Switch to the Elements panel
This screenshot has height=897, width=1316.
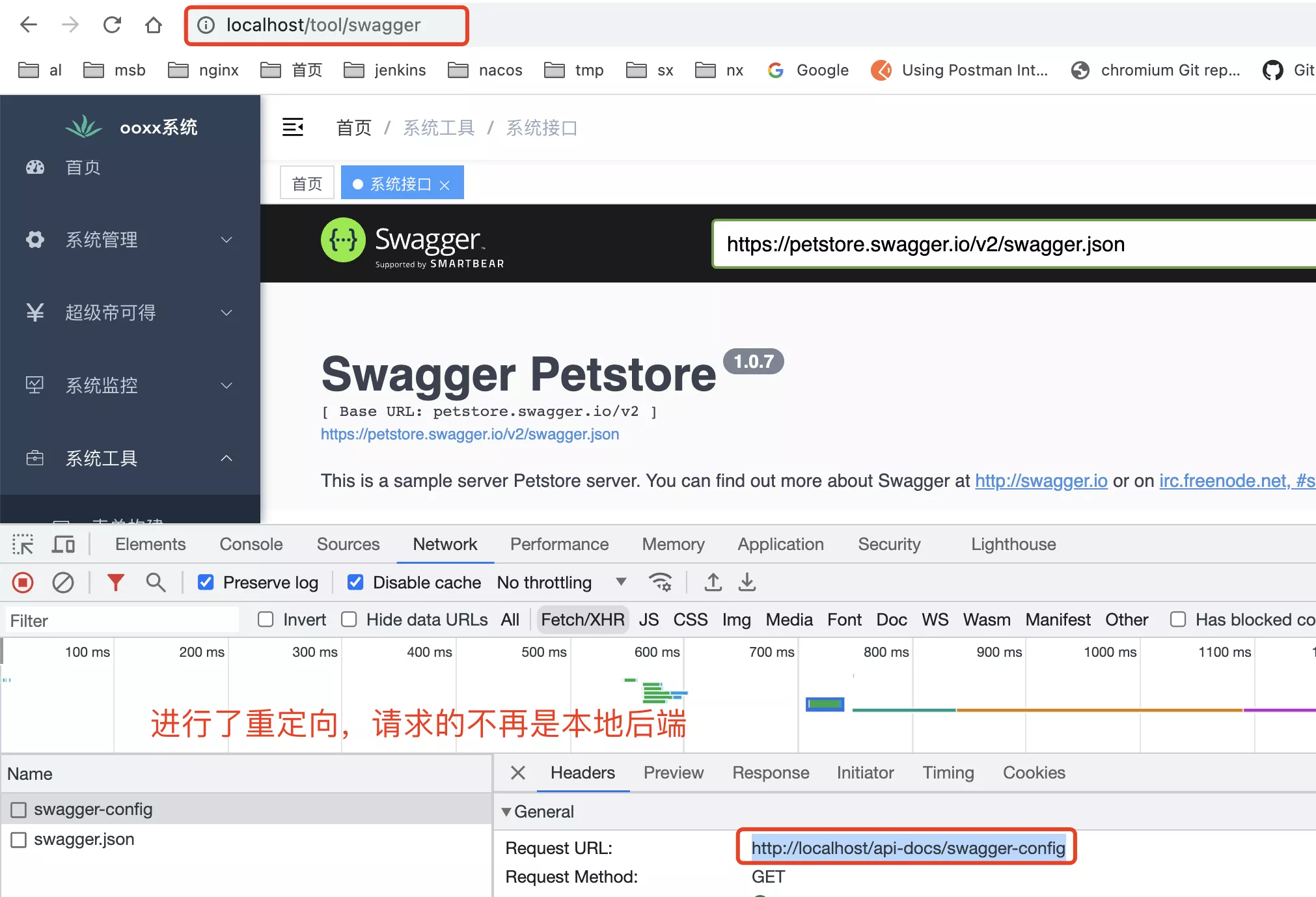150,544
